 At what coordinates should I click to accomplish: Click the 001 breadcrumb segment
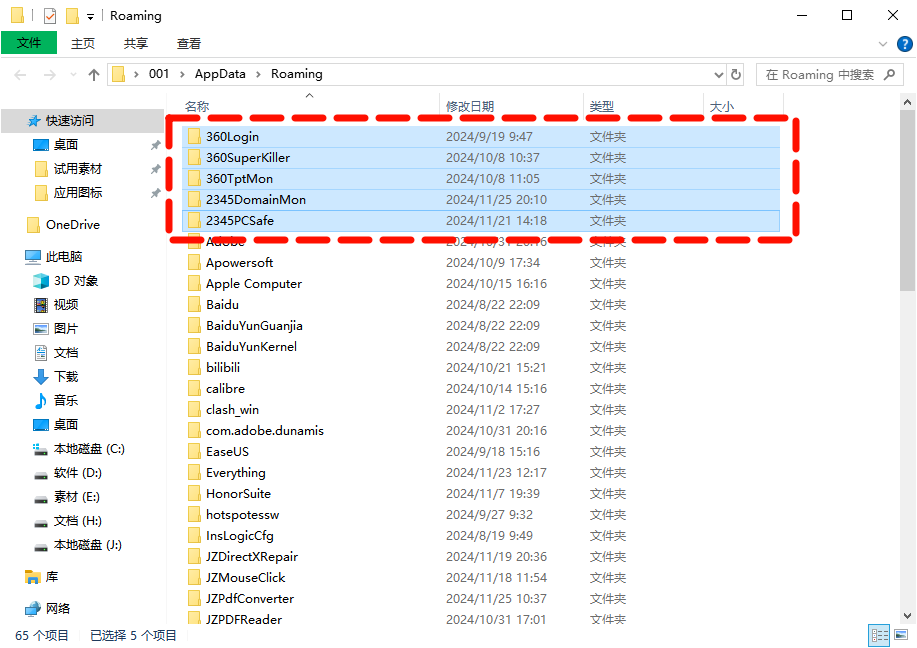click(158, 74)
